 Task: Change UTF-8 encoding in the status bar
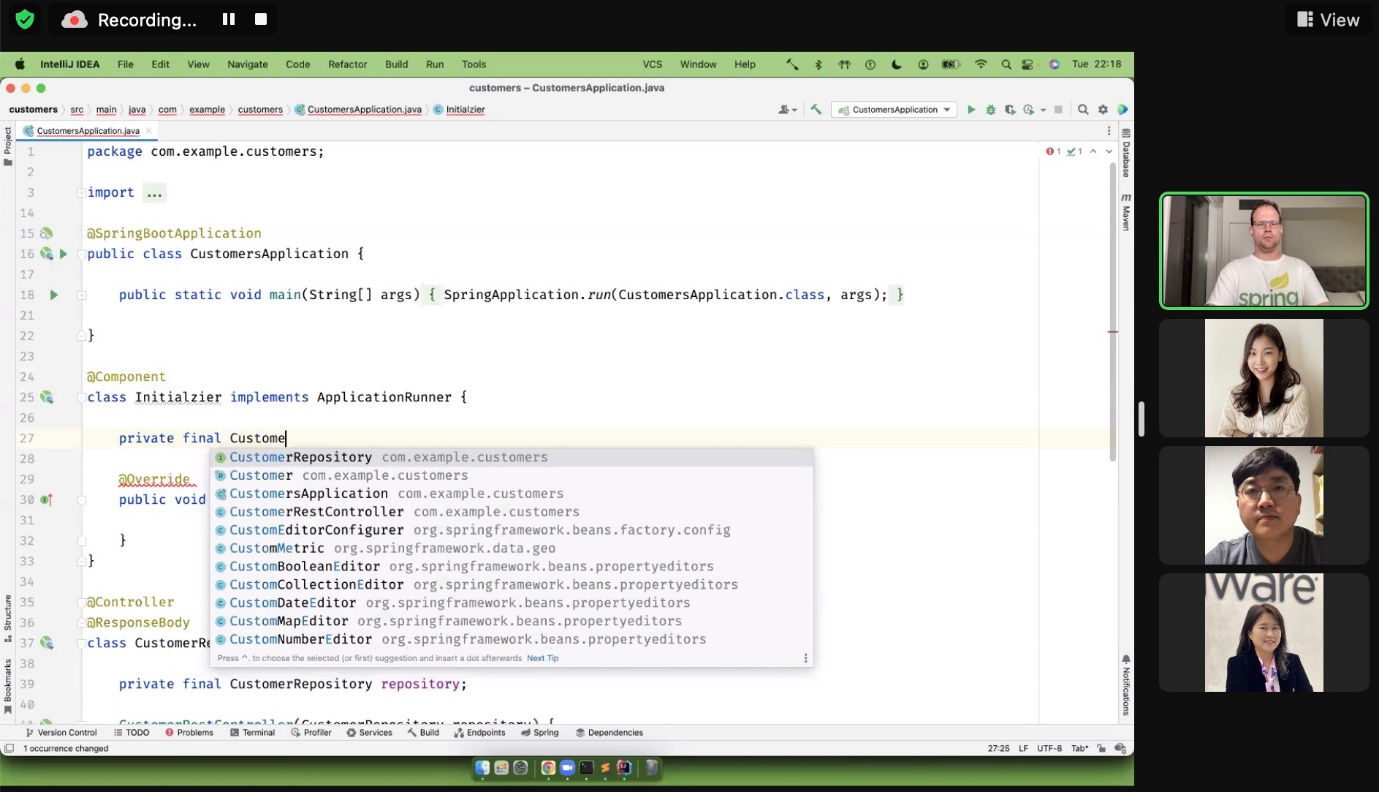coord(1049,748)
